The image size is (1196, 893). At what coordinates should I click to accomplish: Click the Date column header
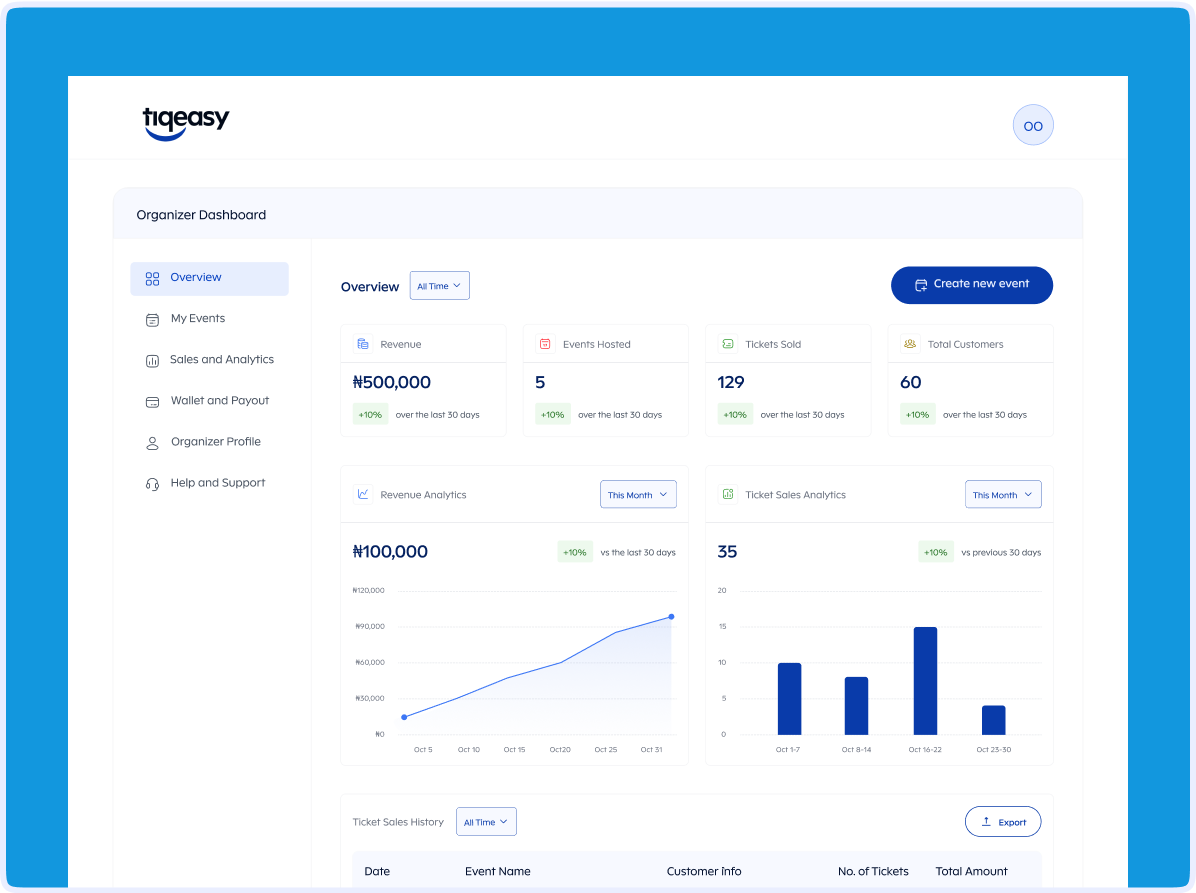(377, 871)
